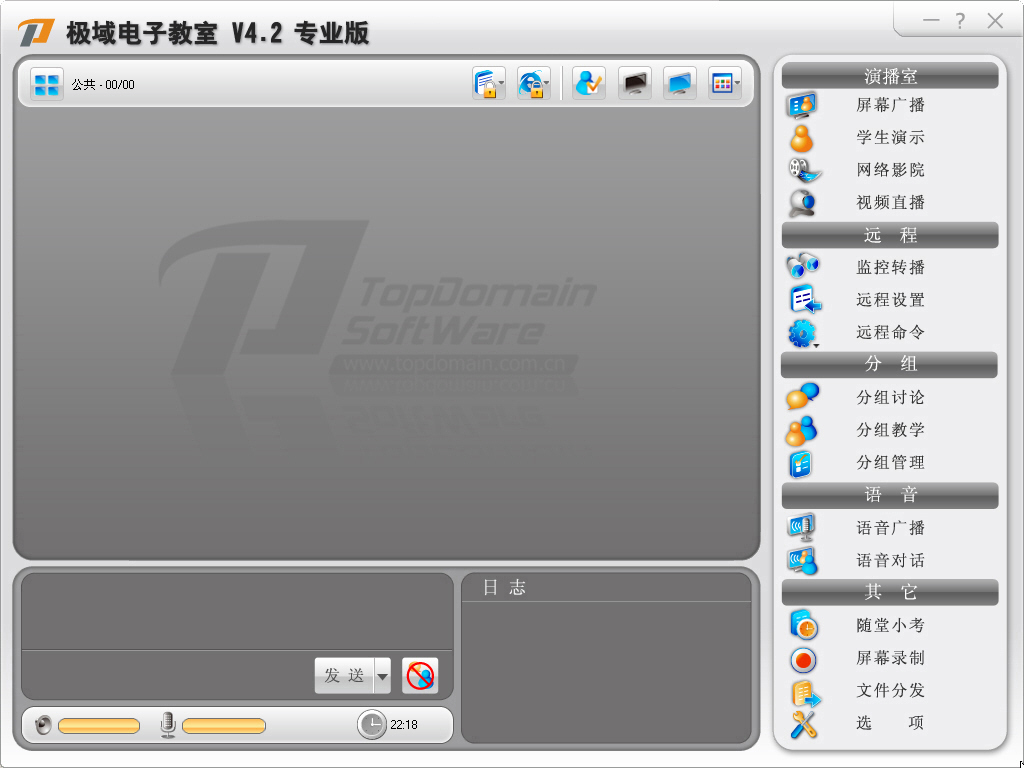This screenshot has height=768, width=1024.
Task: Click the student sign-in person checkmark icon
Action: [588, 84]
